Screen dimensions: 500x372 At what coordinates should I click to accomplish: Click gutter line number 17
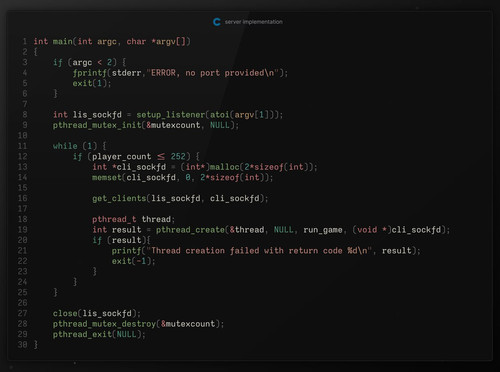tap(23, 209)
